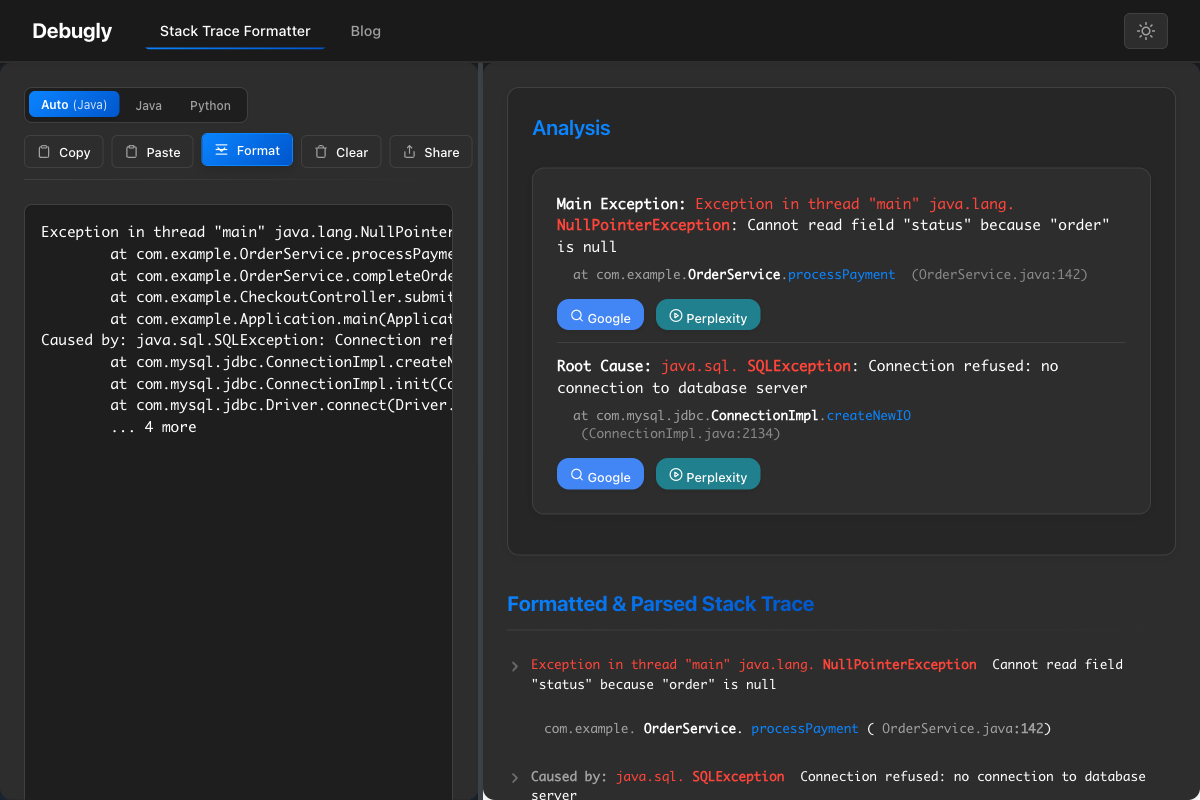Click (OrderService.java:142) in Analysis panel

[x=999, y=274]
